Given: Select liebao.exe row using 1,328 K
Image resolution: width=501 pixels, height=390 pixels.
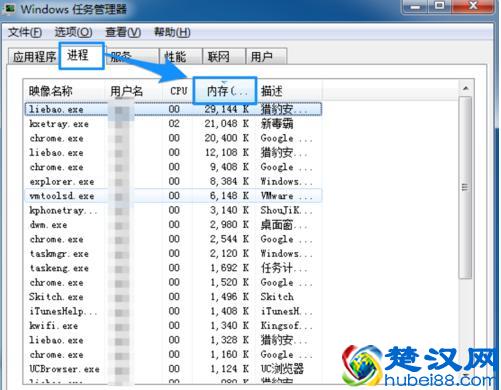Looking at the screenshot, I should coord(173,340).
